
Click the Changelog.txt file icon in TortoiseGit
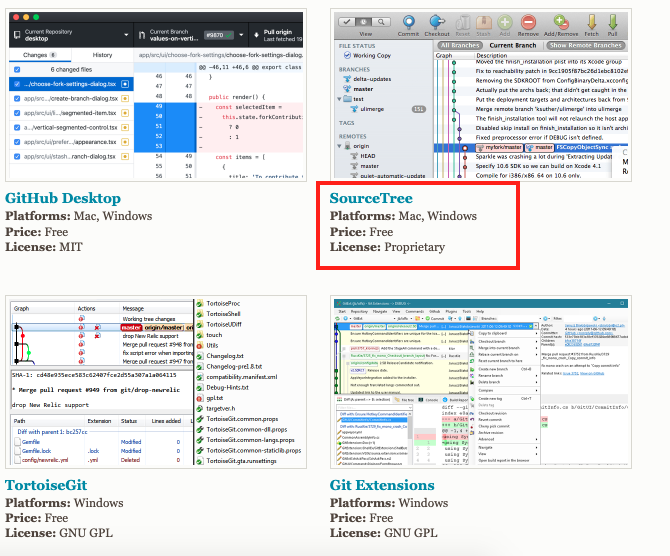click(200, 356)
